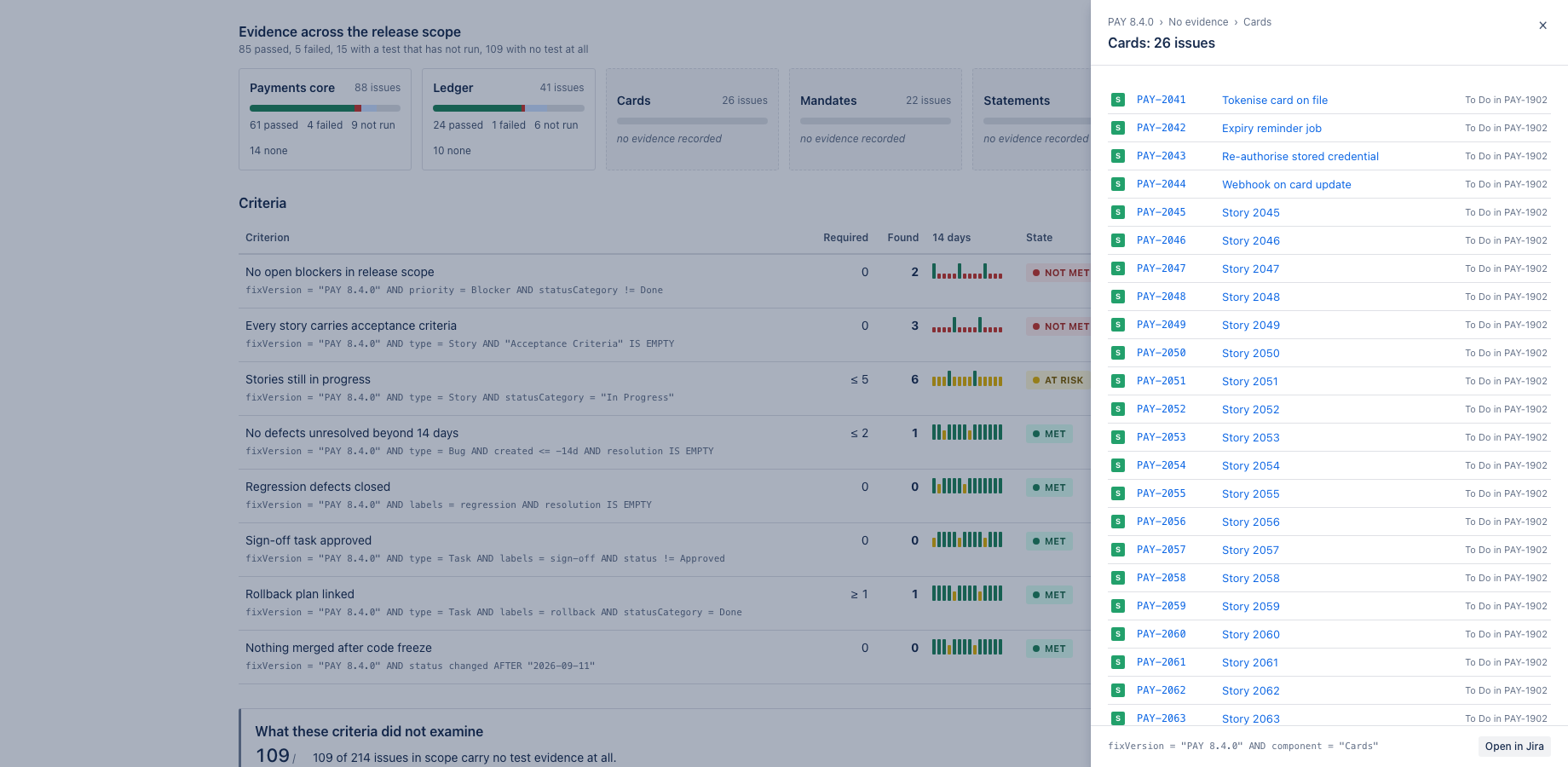Screen dimensions: 1568x767
Task: Click the Found column header
Action: (x=903, y=238)
